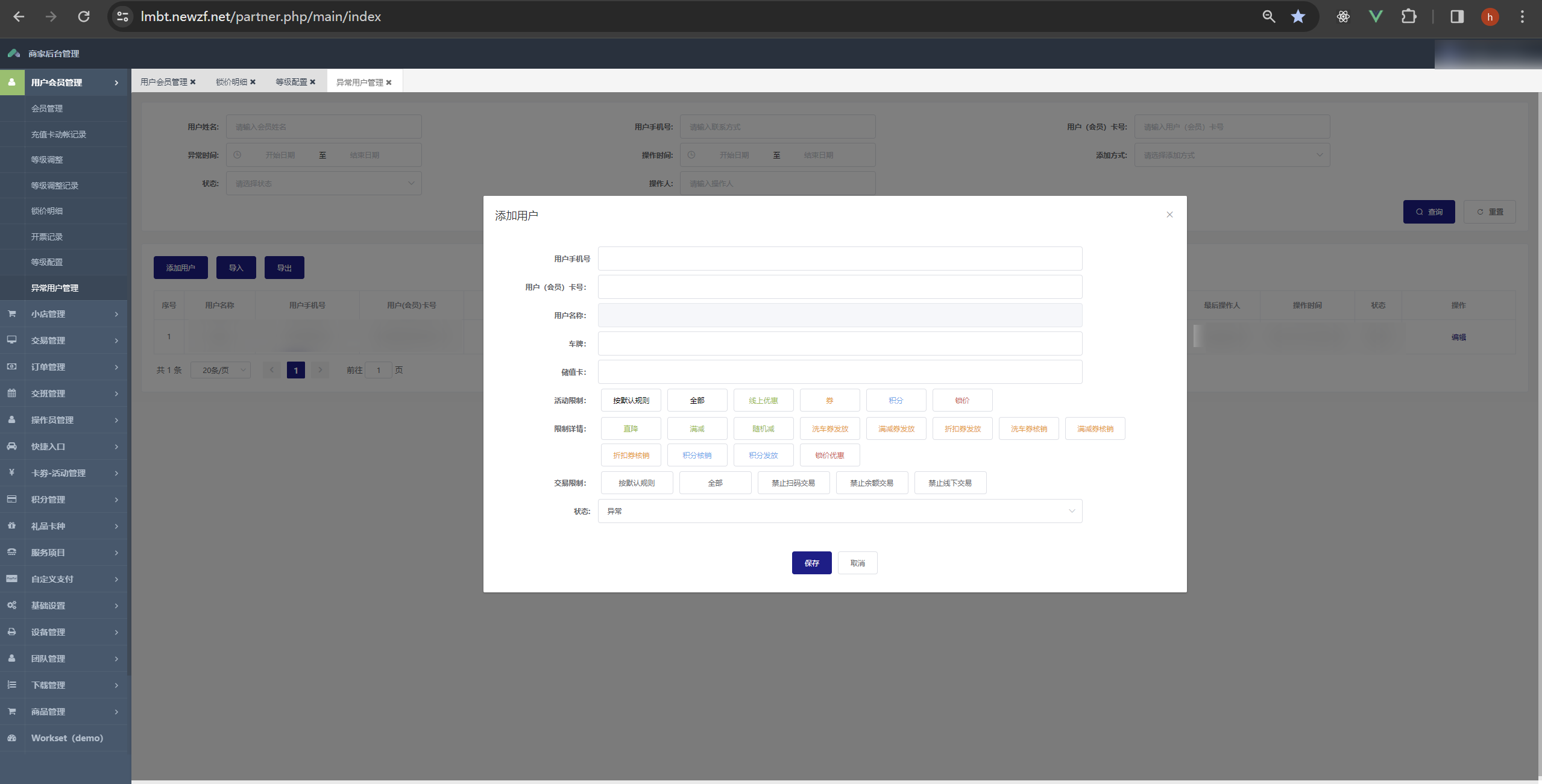The image size is (1542, 784).
Task: Toggle 洗车券发放 restriction detail
Action: (x=829, y=428)
